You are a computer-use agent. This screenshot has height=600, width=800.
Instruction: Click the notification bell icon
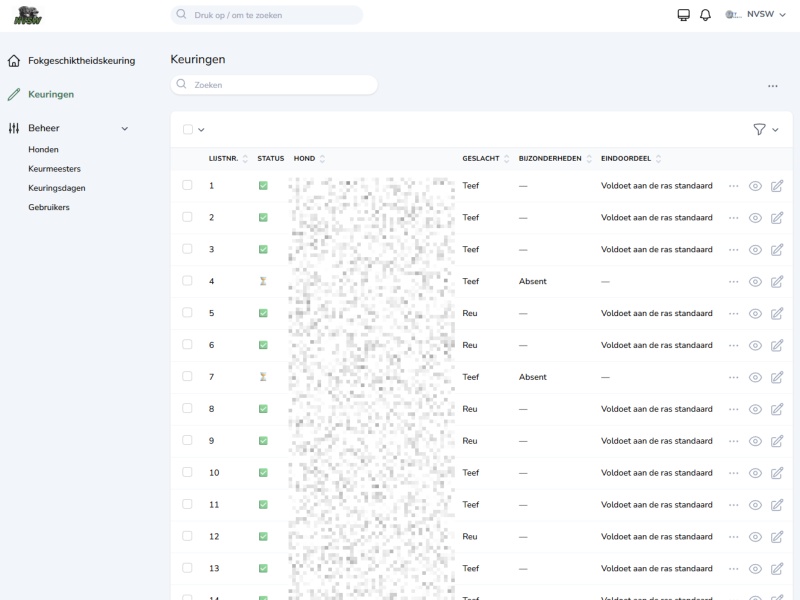pyautogui.click(x=705, y=15)
